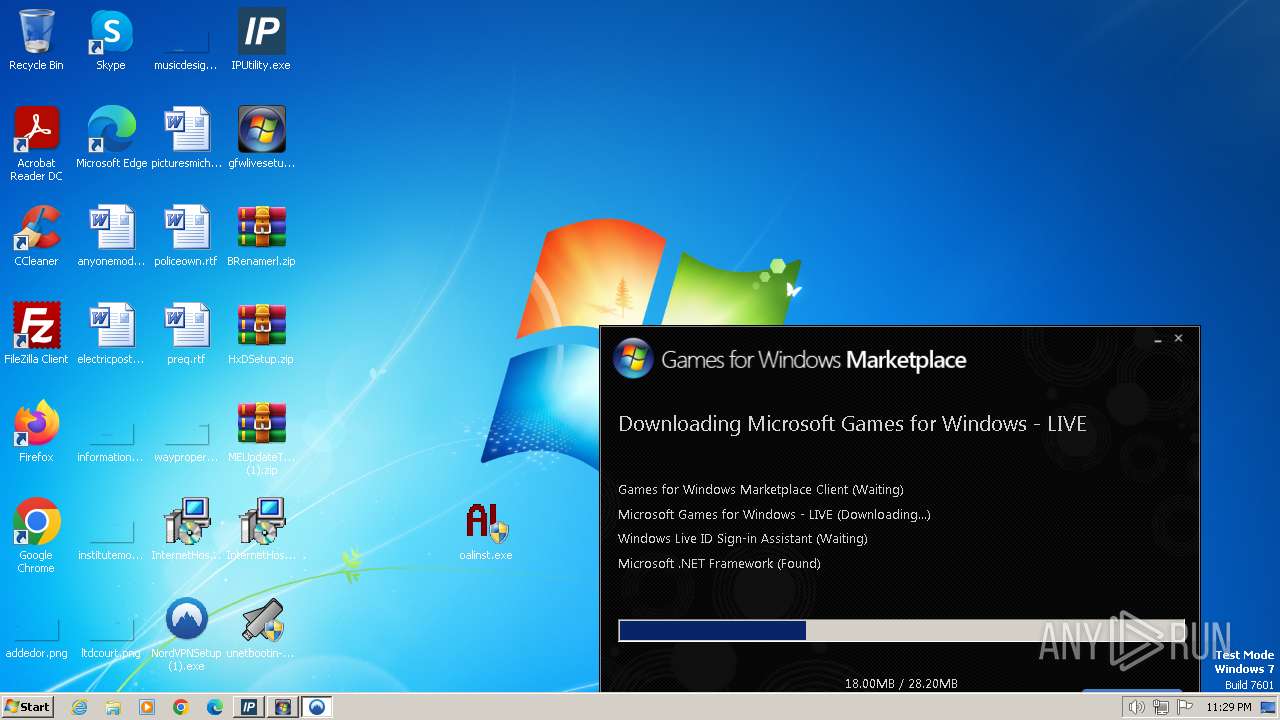The height and width of the screenshot is (720, 1280).
Task: Click 'Microsoft .NET Framework (Found)' line
Action: (x=719, y=563)
